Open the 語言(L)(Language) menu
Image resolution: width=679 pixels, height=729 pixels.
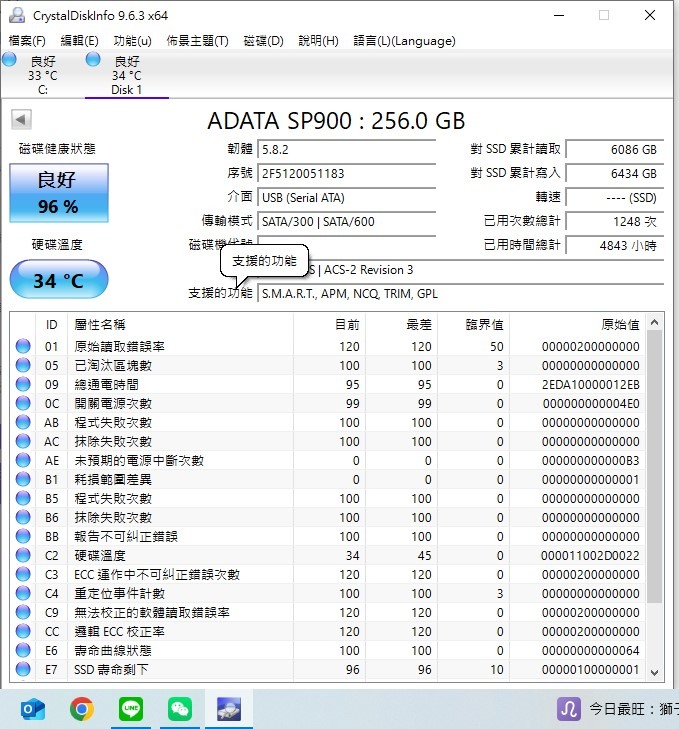[405, 41]
